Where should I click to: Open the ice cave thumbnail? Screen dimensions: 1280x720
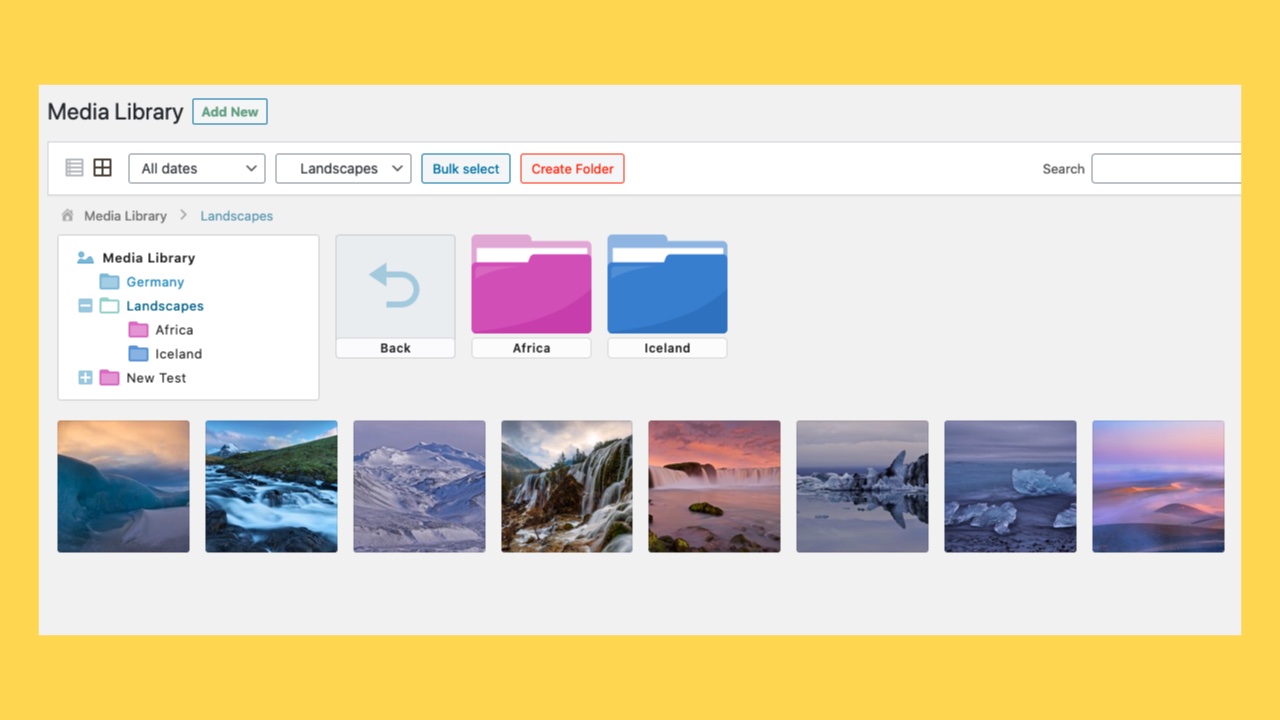[x=123, y=486]
